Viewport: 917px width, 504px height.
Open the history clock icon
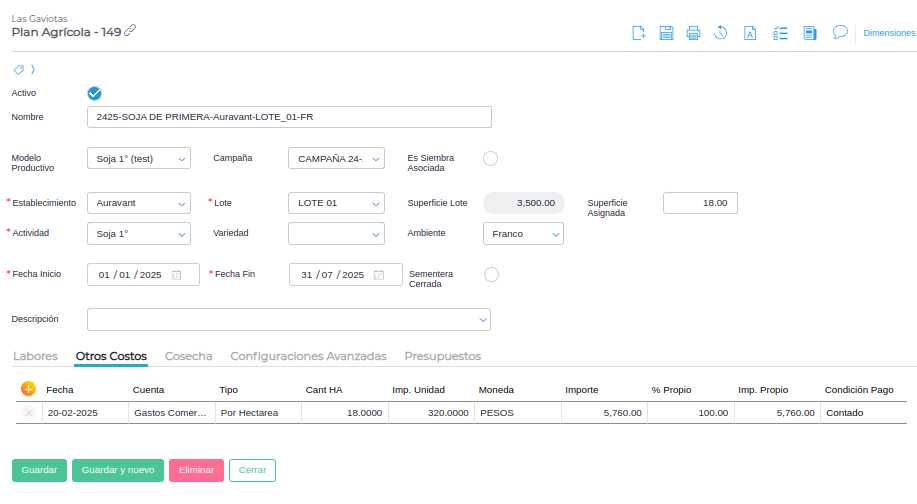click(721, 33)
